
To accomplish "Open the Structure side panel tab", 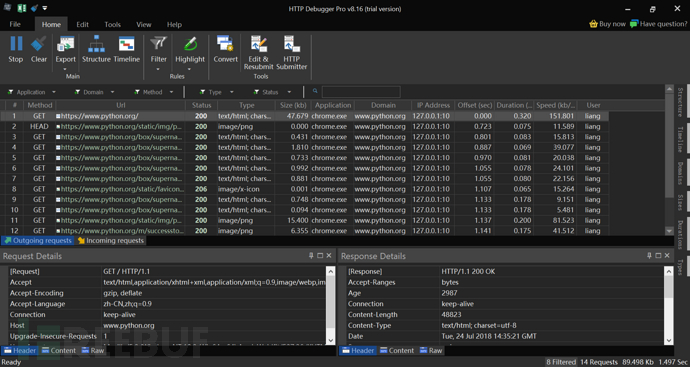I will 680,102.
